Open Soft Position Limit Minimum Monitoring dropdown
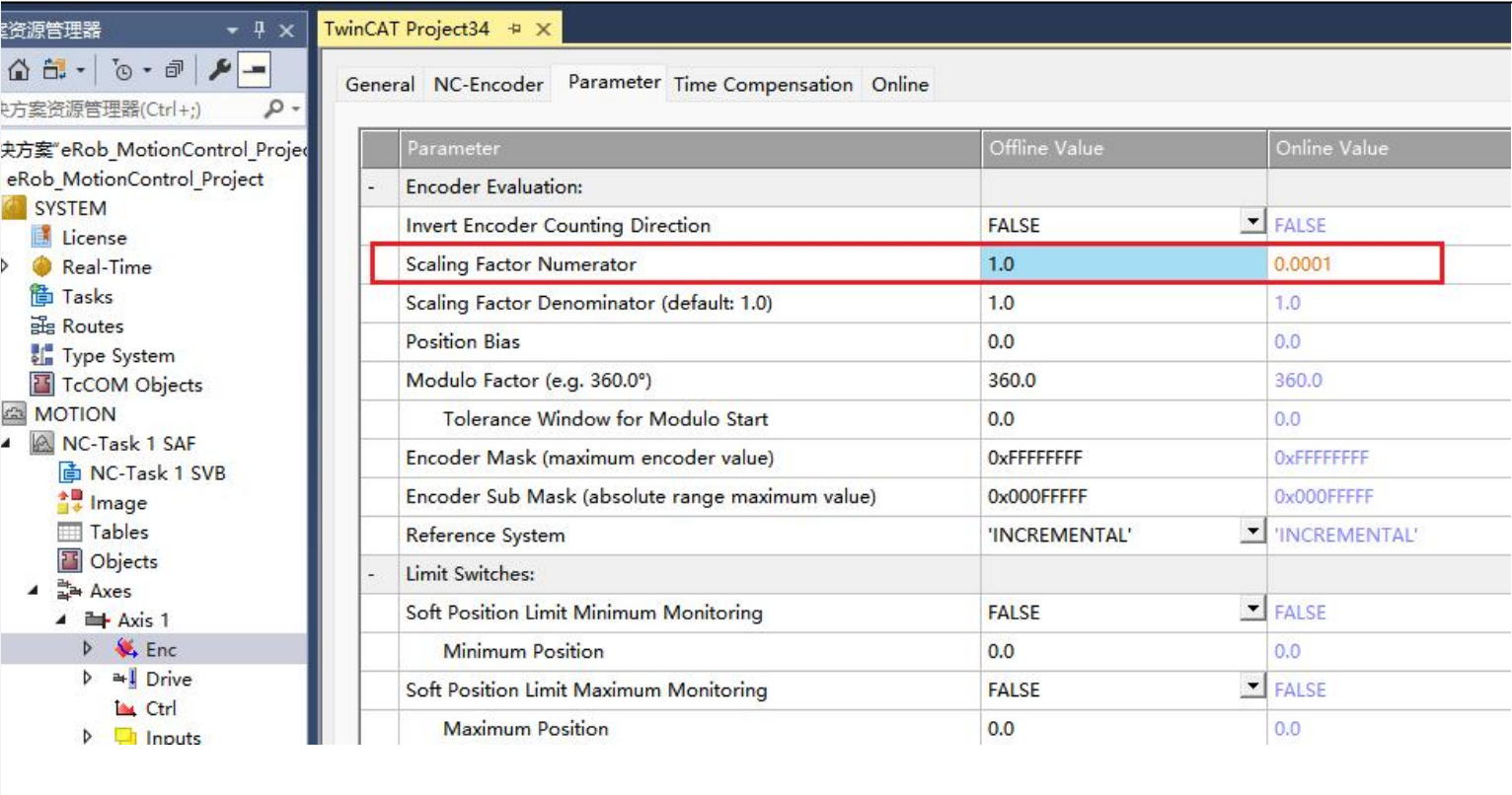 tap(1253, 608)
